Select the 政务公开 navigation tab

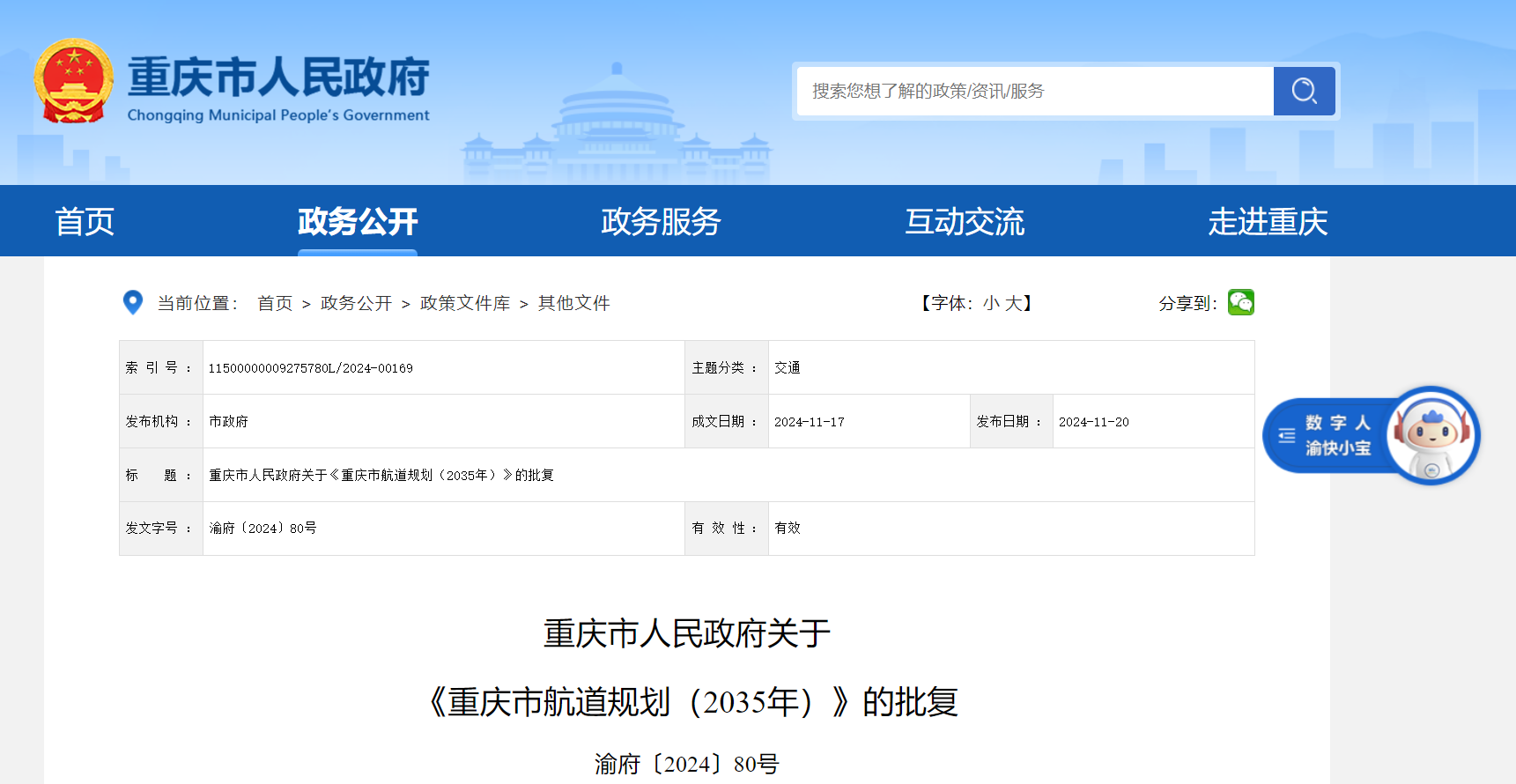358,221
